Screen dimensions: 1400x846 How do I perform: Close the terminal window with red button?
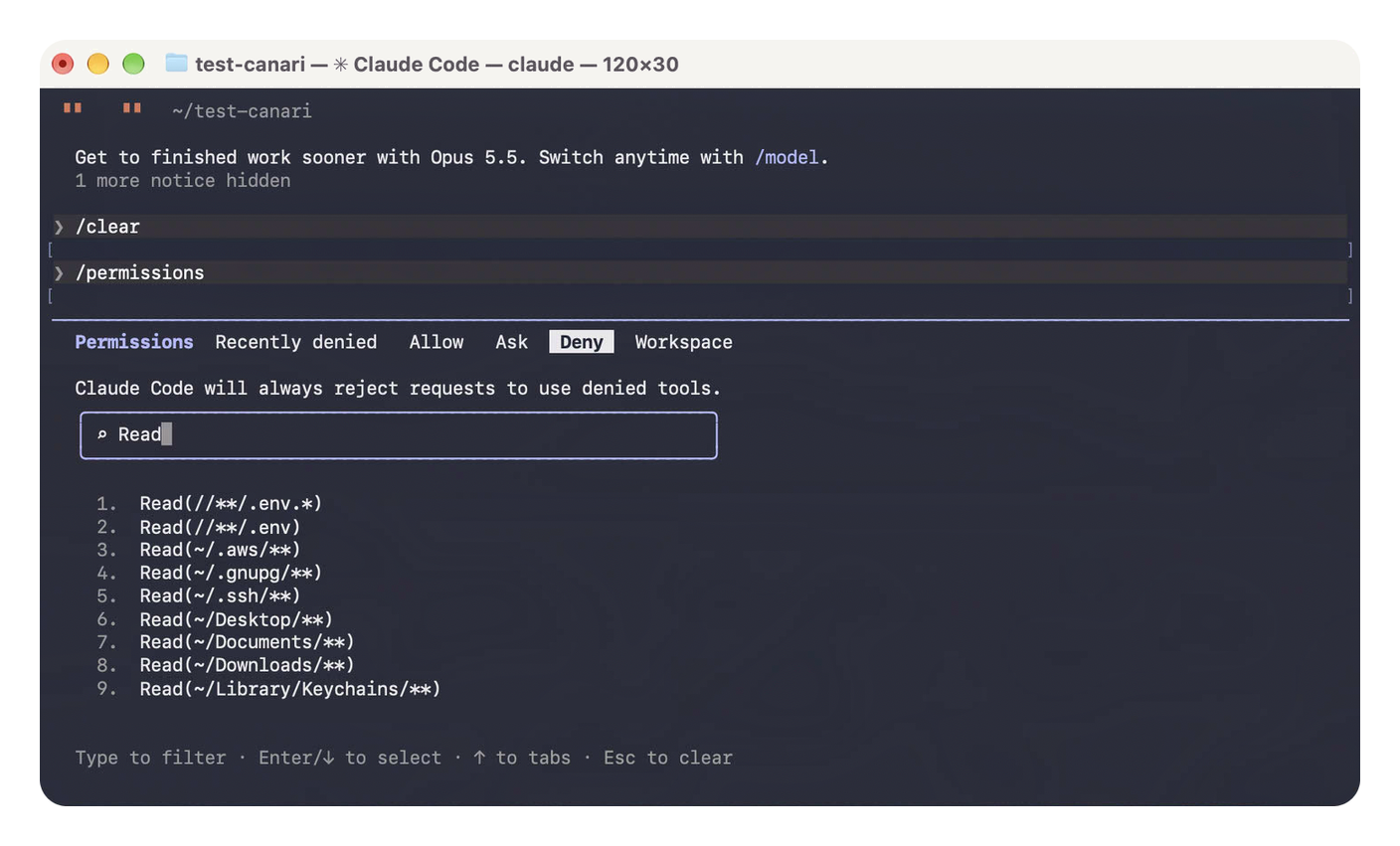point(63,64)
